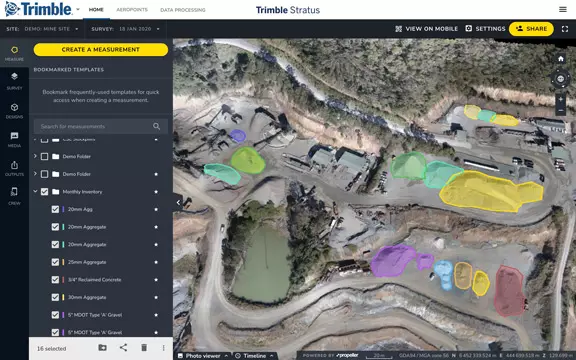This screenshot has width=576, height=360.
Task: Switch to the Home tab
Action: click(96, 10)
